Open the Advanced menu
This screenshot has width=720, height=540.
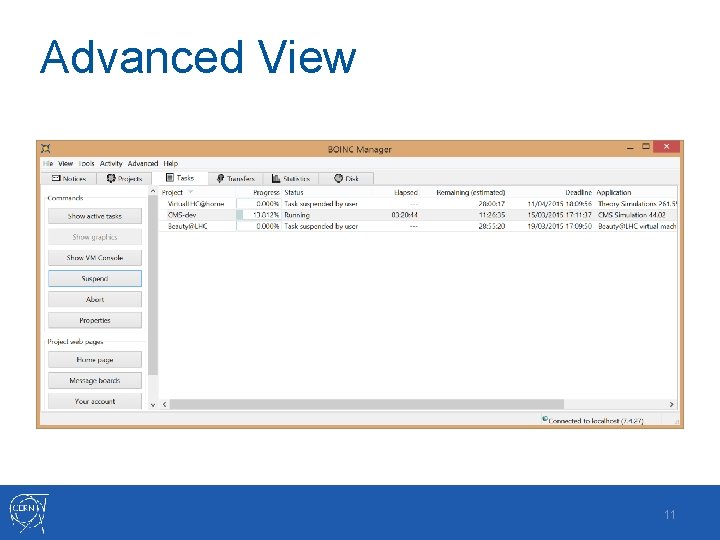pyautogui.click(x=143, y=163)
